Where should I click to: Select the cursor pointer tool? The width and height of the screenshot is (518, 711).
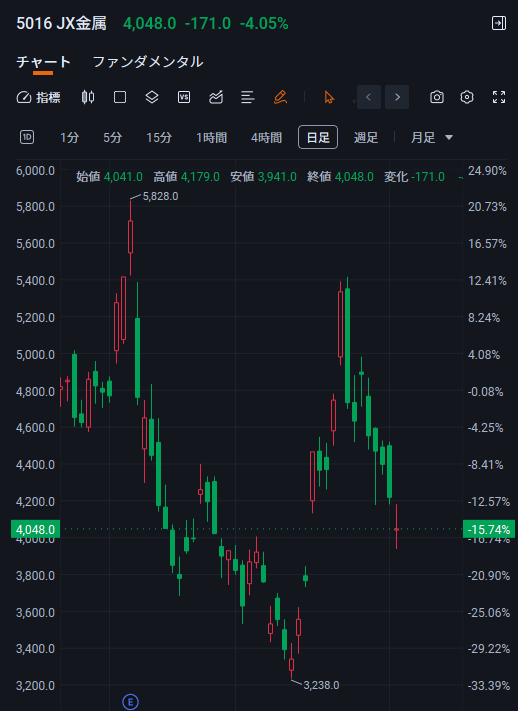329,97
